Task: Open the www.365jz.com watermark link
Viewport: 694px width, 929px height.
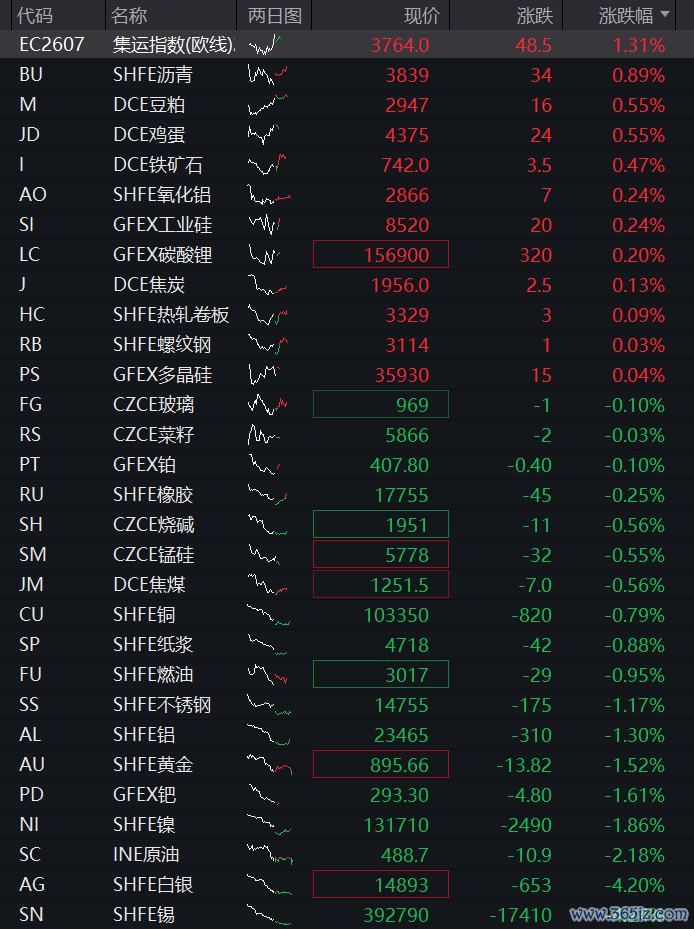Action: 628,914
